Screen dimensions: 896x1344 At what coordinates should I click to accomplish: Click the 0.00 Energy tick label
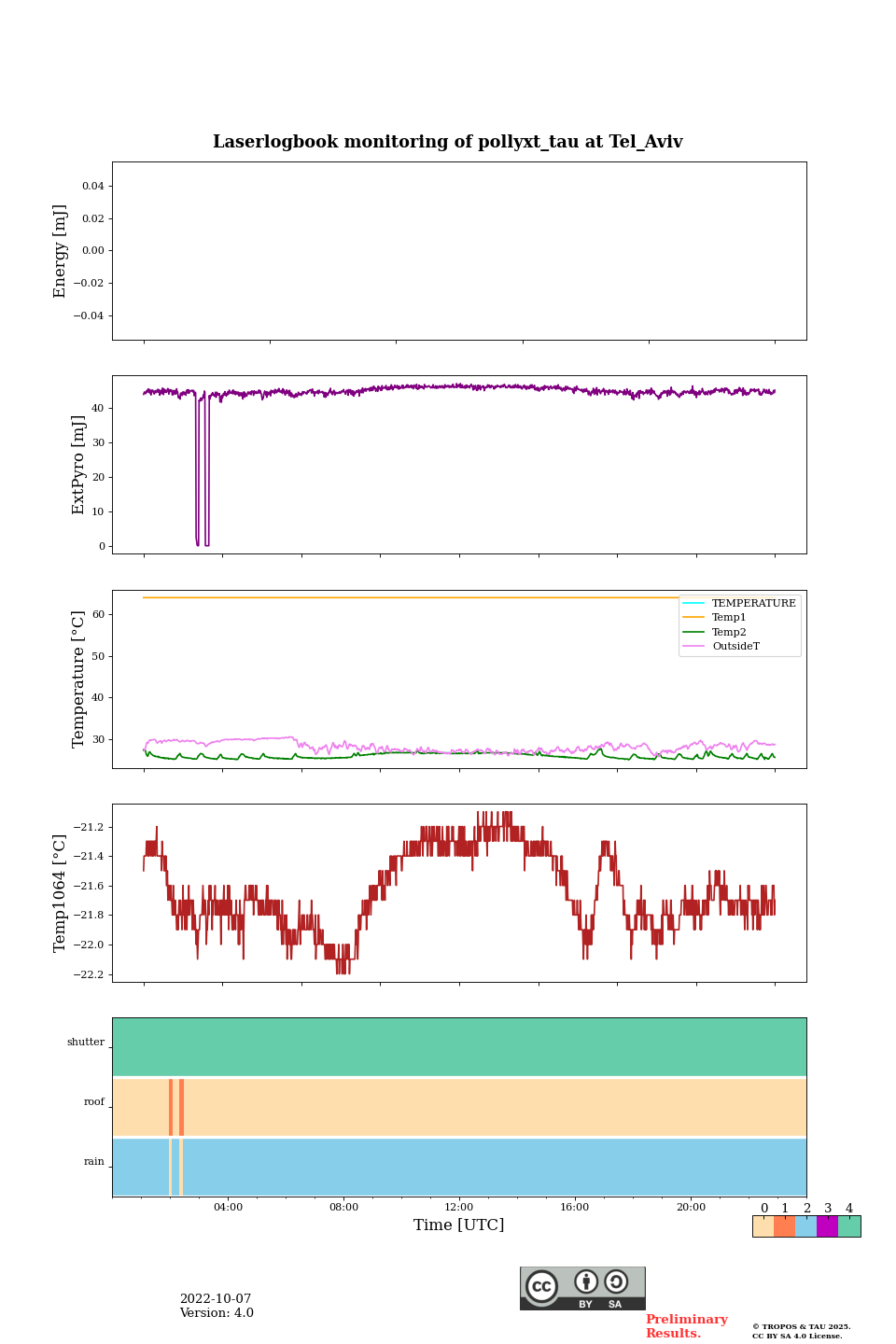pyautogui.click(x=93, y=251)
